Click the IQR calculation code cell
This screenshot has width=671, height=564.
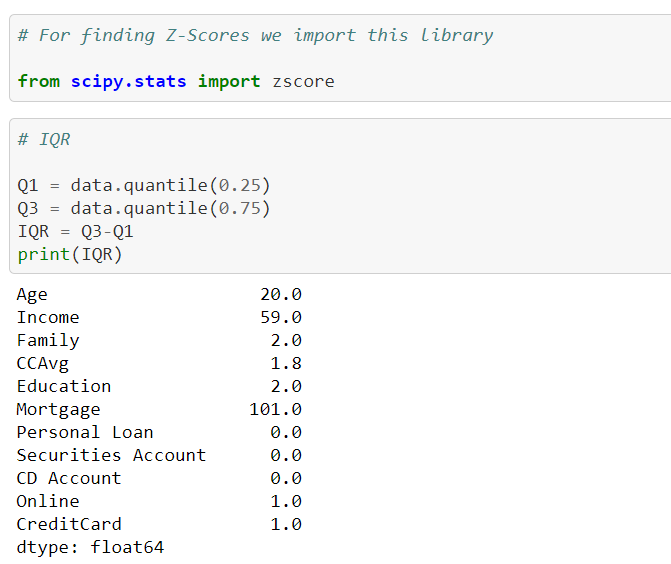(340, 196)
